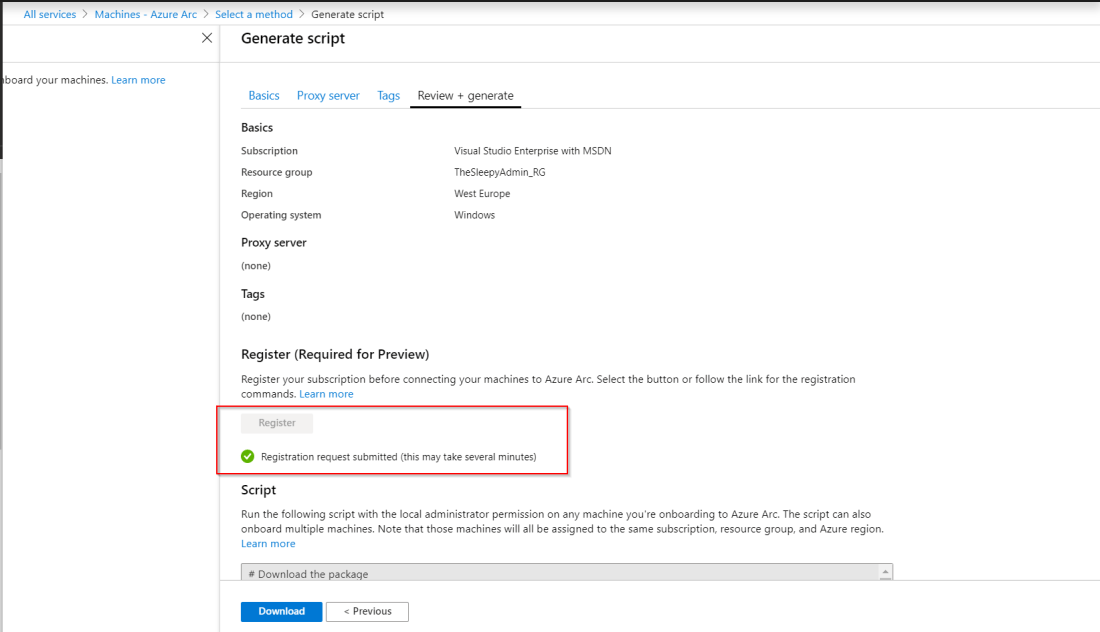Screen dimensions: 1100x632
Task: Click chevron before Generate script breadcrumb
Action: (x=302, y=15)
